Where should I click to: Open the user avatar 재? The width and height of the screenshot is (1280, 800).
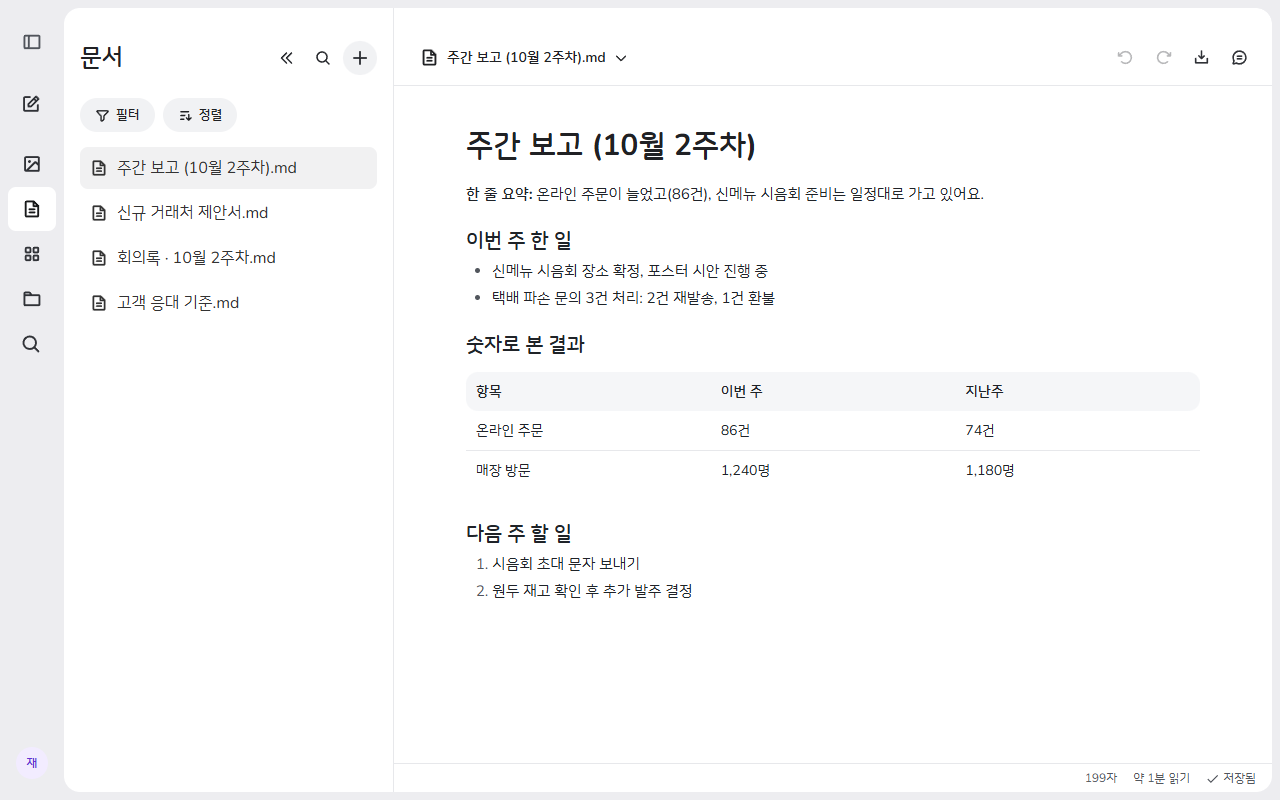[32, 763]
